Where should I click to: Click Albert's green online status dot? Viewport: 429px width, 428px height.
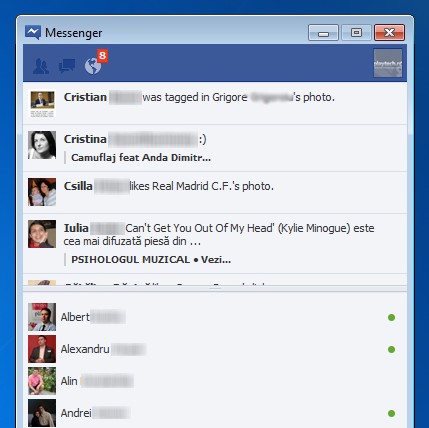(391, 317)
